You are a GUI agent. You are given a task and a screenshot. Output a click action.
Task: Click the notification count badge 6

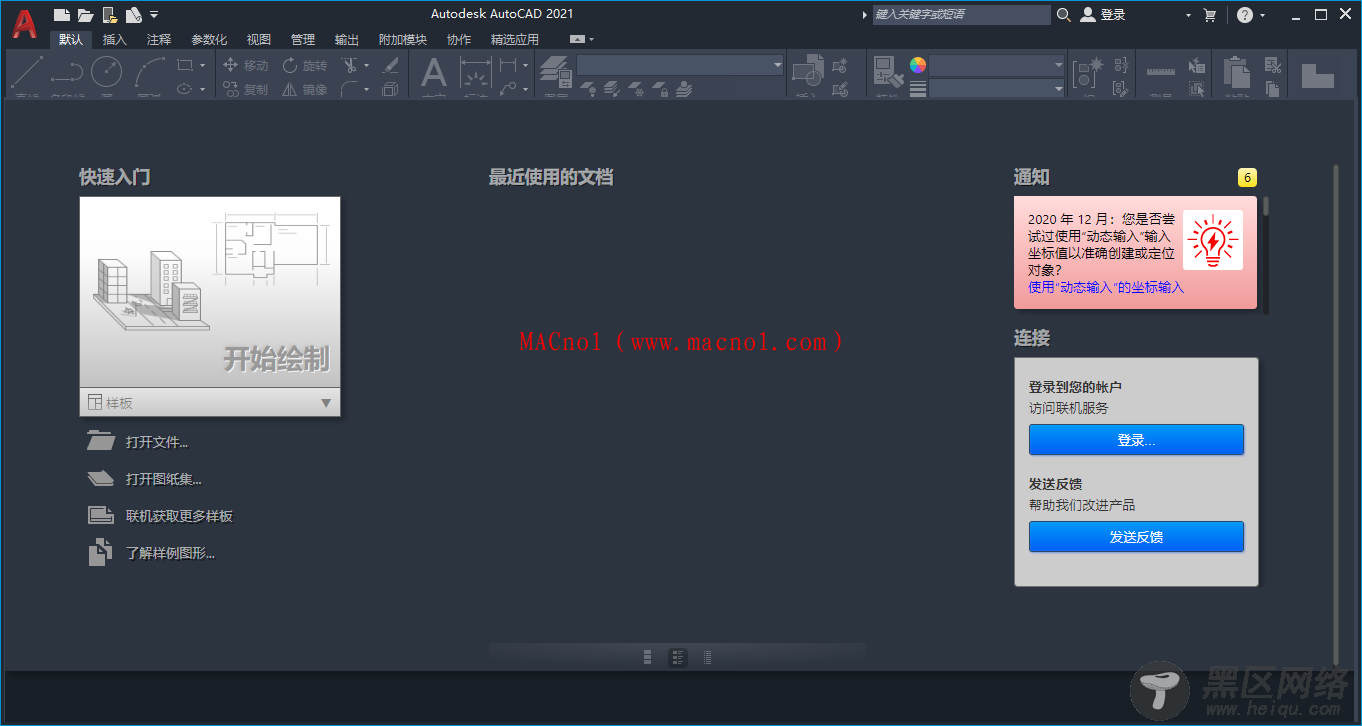1247,178
